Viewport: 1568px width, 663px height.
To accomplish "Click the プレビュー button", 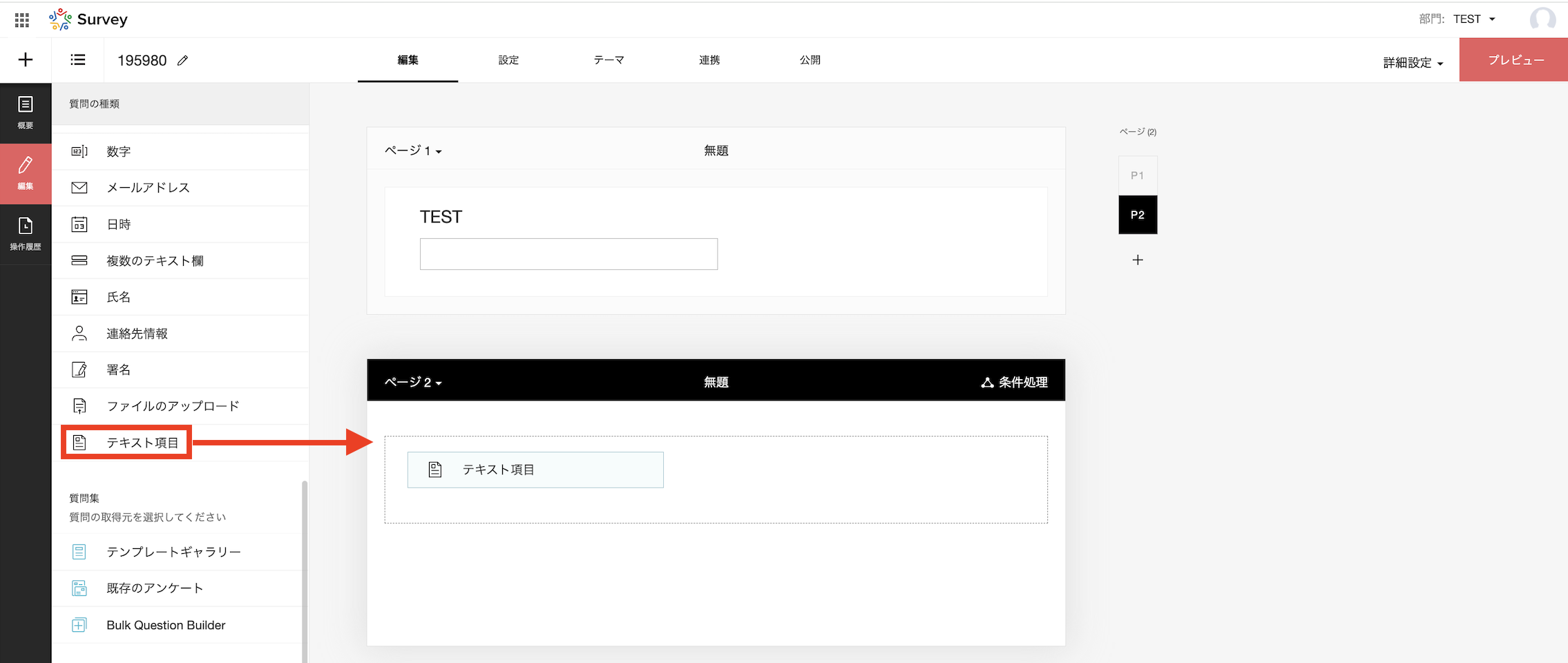I will coord(1515,60).
